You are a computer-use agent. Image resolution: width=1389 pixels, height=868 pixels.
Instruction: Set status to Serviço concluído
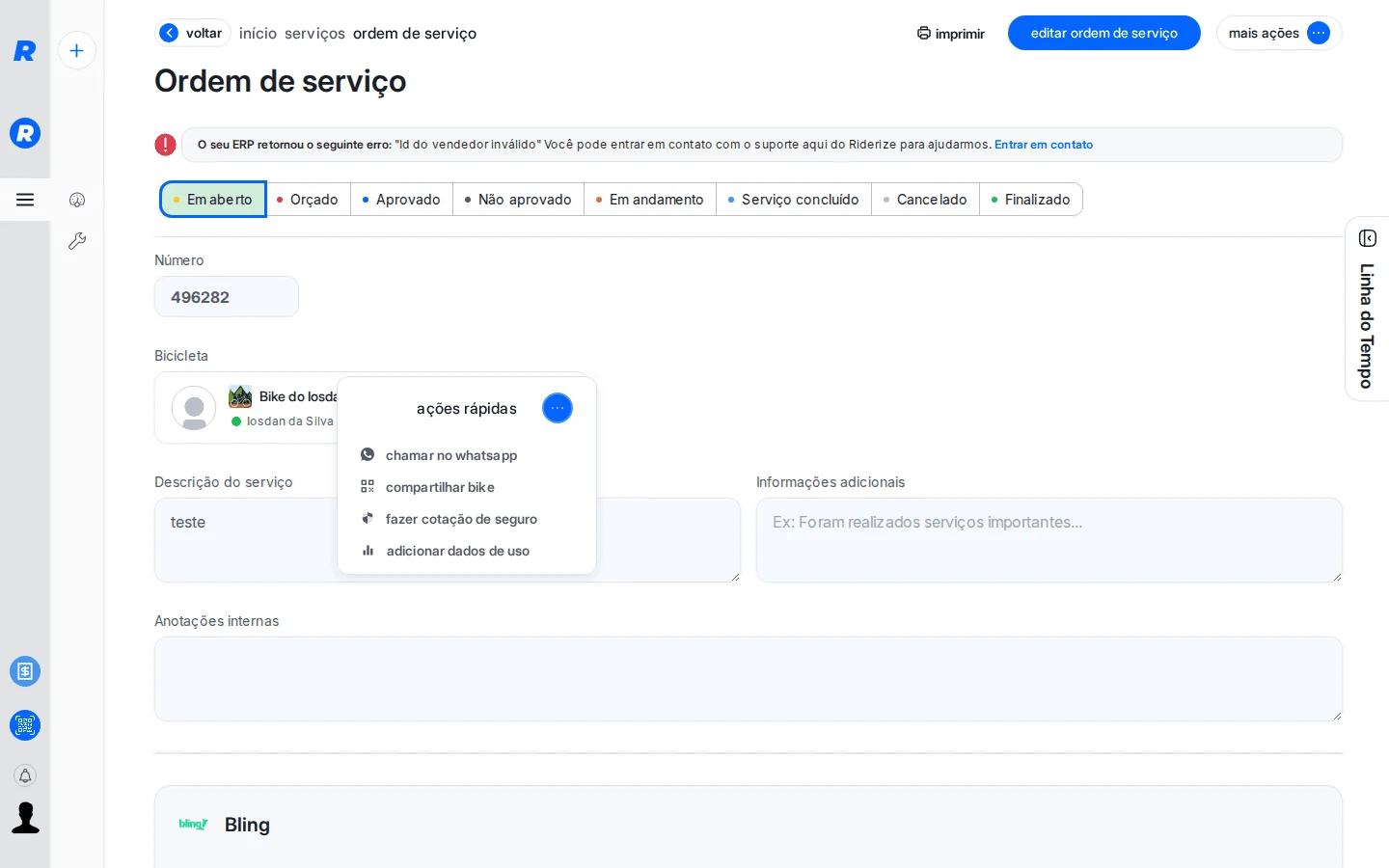(x=794, y=200)
